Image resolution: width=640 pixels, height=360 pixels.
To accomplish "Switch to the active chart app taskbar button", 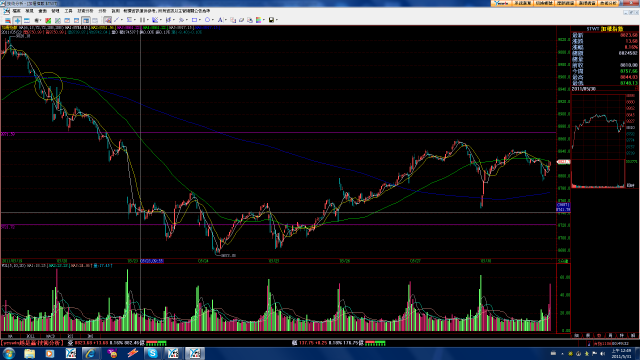I will coord(195,353).
